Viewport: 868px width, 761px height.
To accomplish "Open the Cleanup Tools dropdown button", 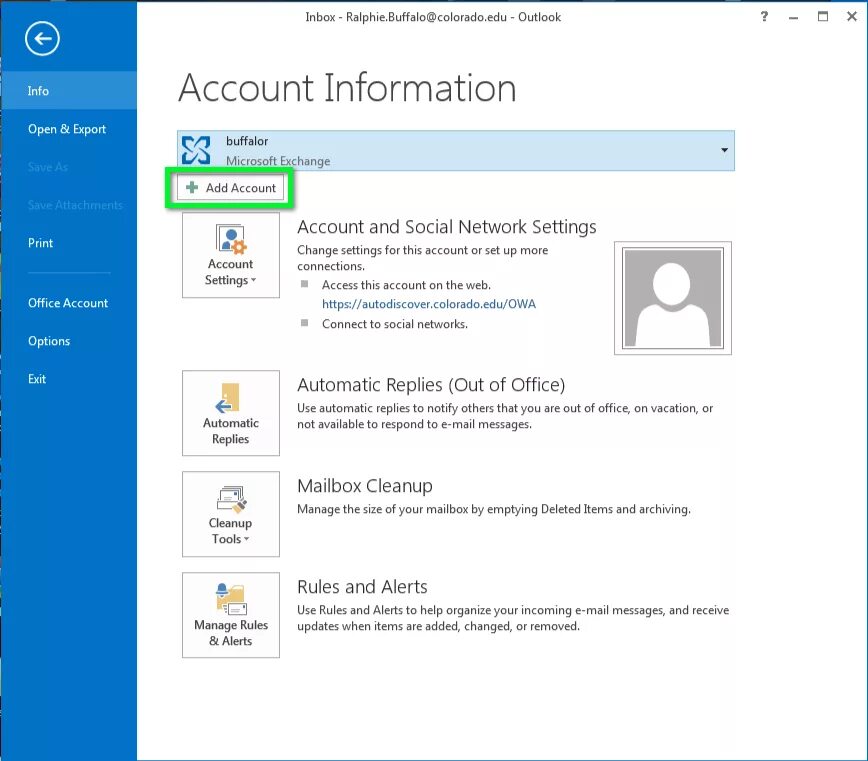I will [231, 514].
